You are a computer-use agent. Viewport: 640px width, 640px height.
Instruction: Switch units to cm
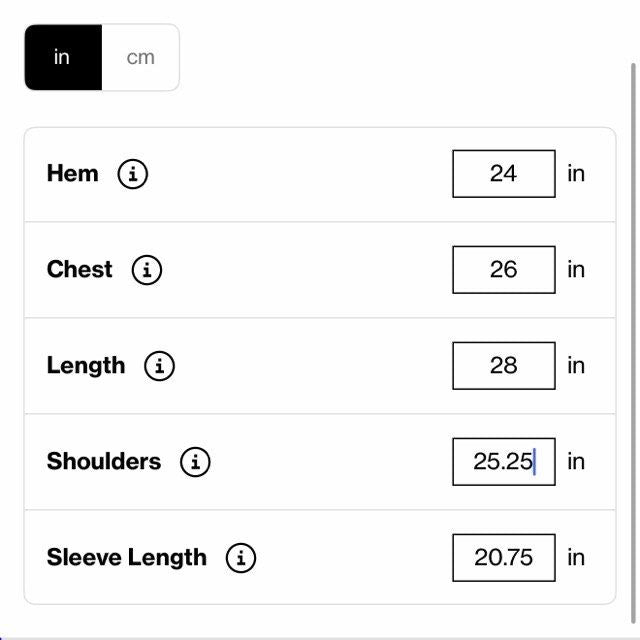pyautogui.click(x=141, y=58)
